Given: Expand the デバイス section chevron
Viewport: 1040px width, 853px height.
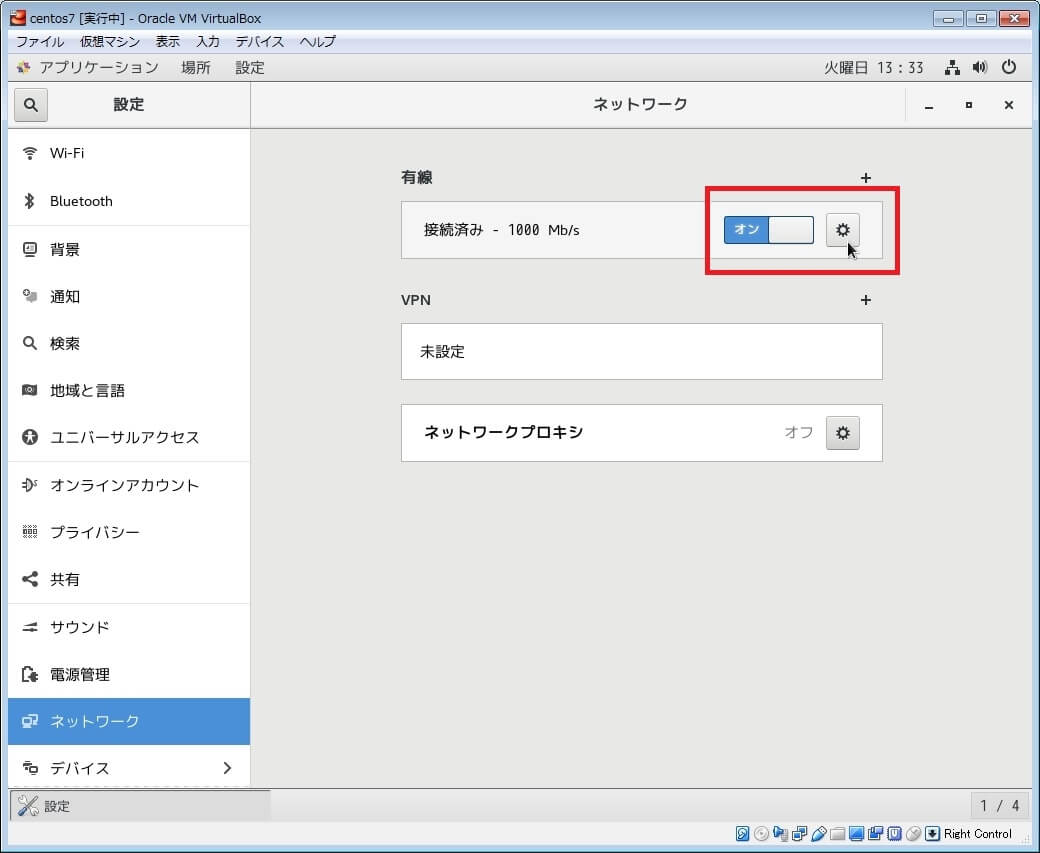Looking at the screenshot, I should (227, 768).
